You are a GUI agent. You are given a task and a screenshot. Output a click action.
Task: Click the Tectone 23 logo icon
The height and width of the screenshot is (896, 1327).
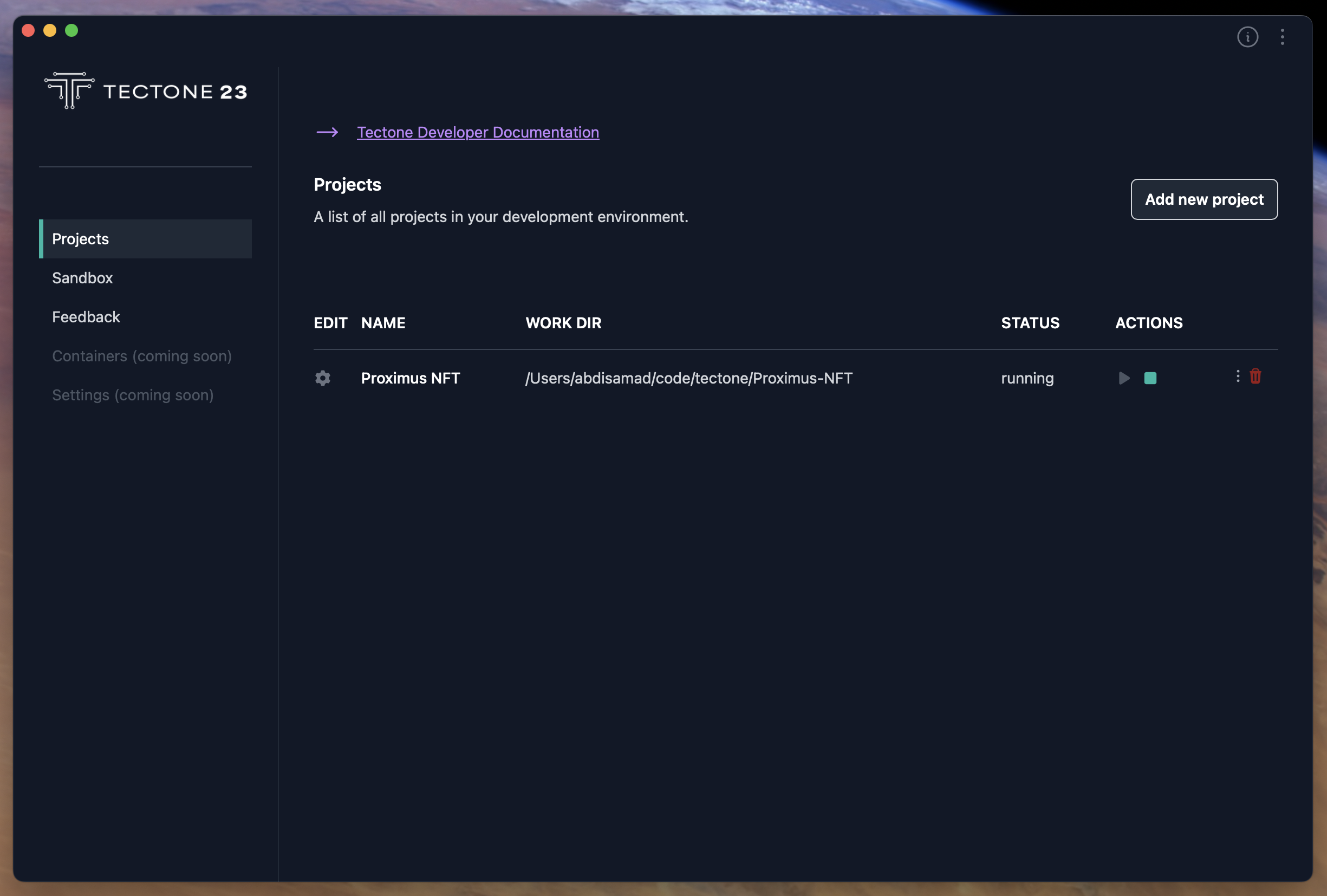tap(68, 90)
